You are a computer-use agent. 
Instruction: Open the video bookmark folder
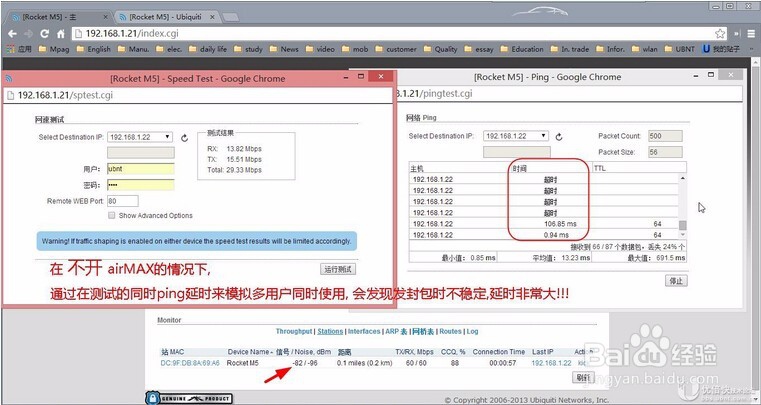pyautogui.click(x=320, y=49)
